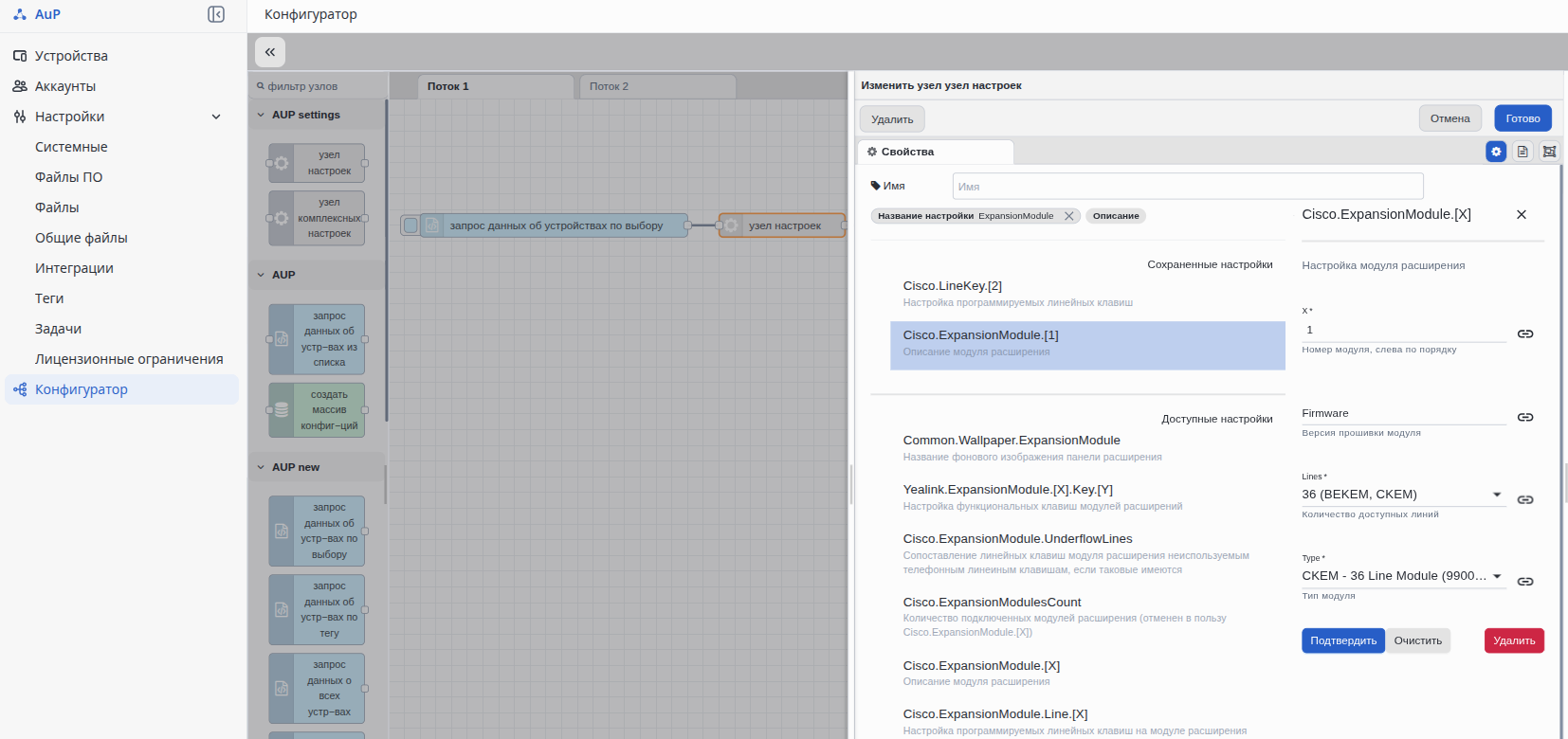1568x739 pixels.
Task: Open Системные settings page
Action: [x=71, y=147]
